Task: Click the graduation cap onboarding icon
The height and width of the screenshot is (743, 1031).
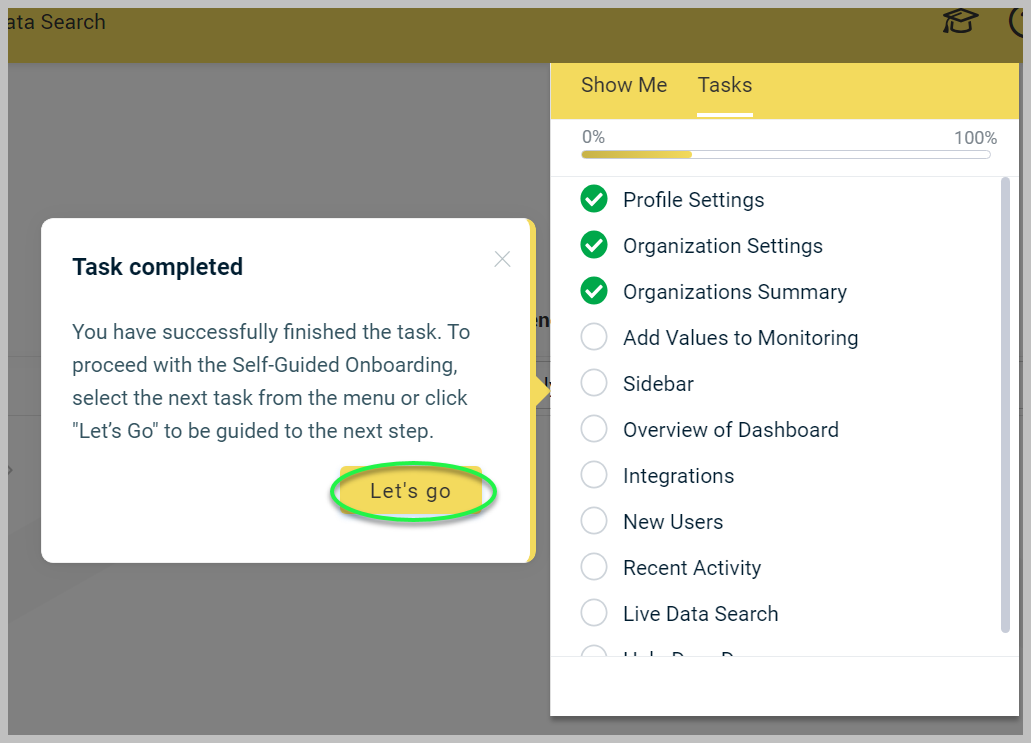Action: (x=960, y=22)
